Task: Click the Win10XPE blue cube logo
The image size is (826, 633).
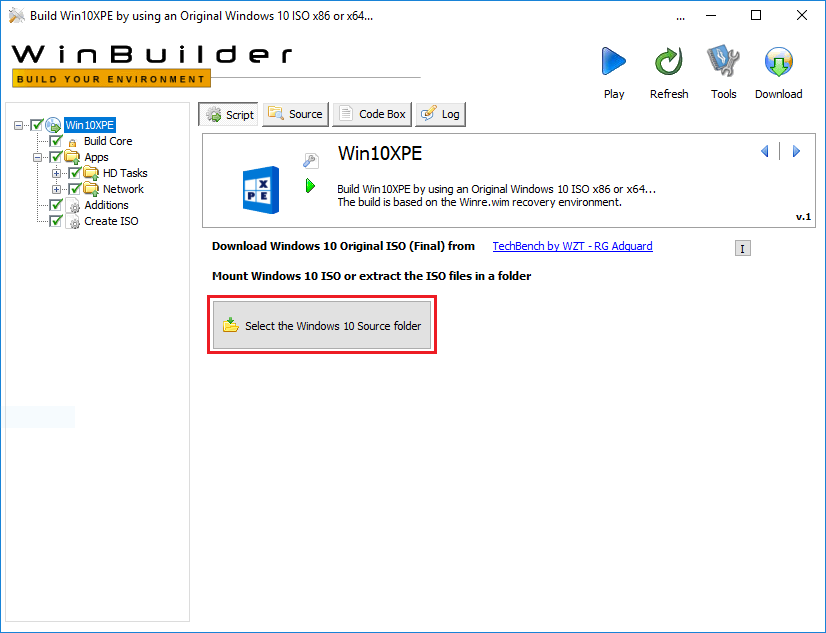Action: [x=261, y=190]
